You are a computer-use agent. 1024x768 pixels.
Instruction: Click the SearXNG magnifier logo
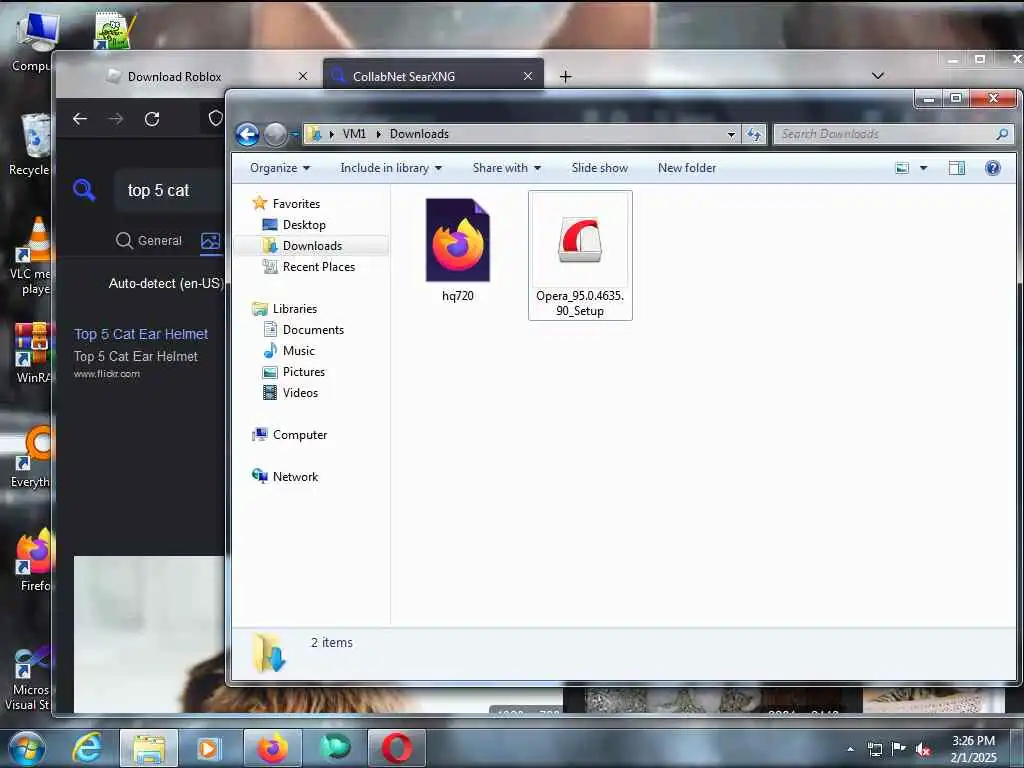click(x=84, y=190)
